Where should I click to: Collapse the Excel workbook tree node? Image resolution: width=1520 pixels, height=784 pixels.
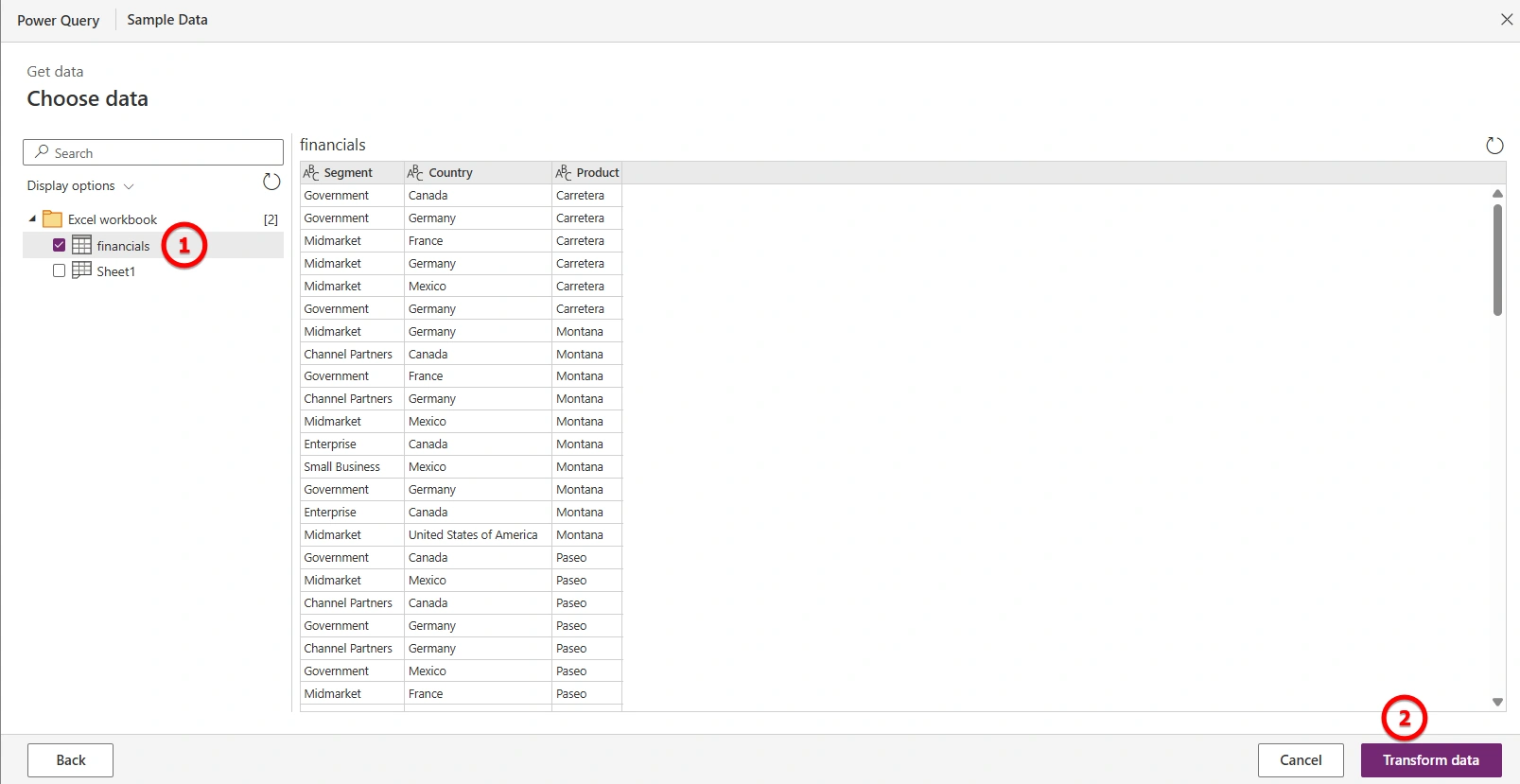(33, 218)
